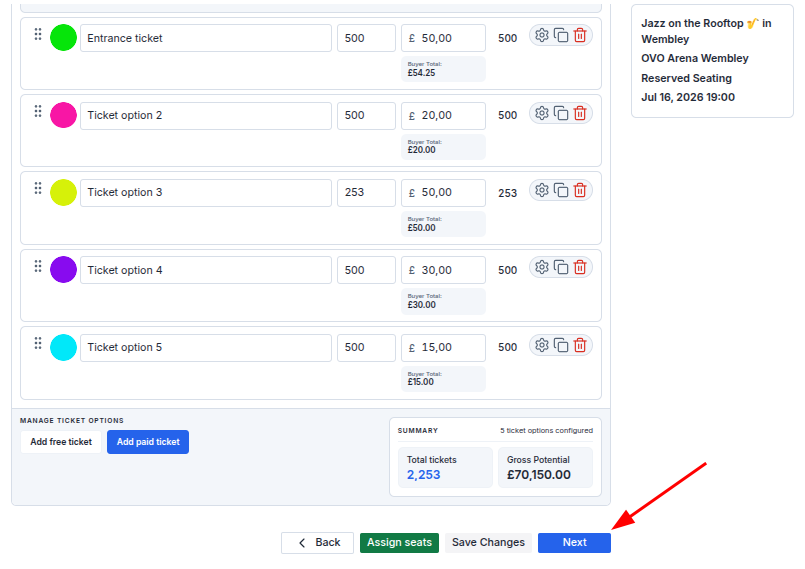The width and height of the screenshot is (805, 569).
Task: Click the drag handle of Ticket option 2
Action: click(38, 111)
